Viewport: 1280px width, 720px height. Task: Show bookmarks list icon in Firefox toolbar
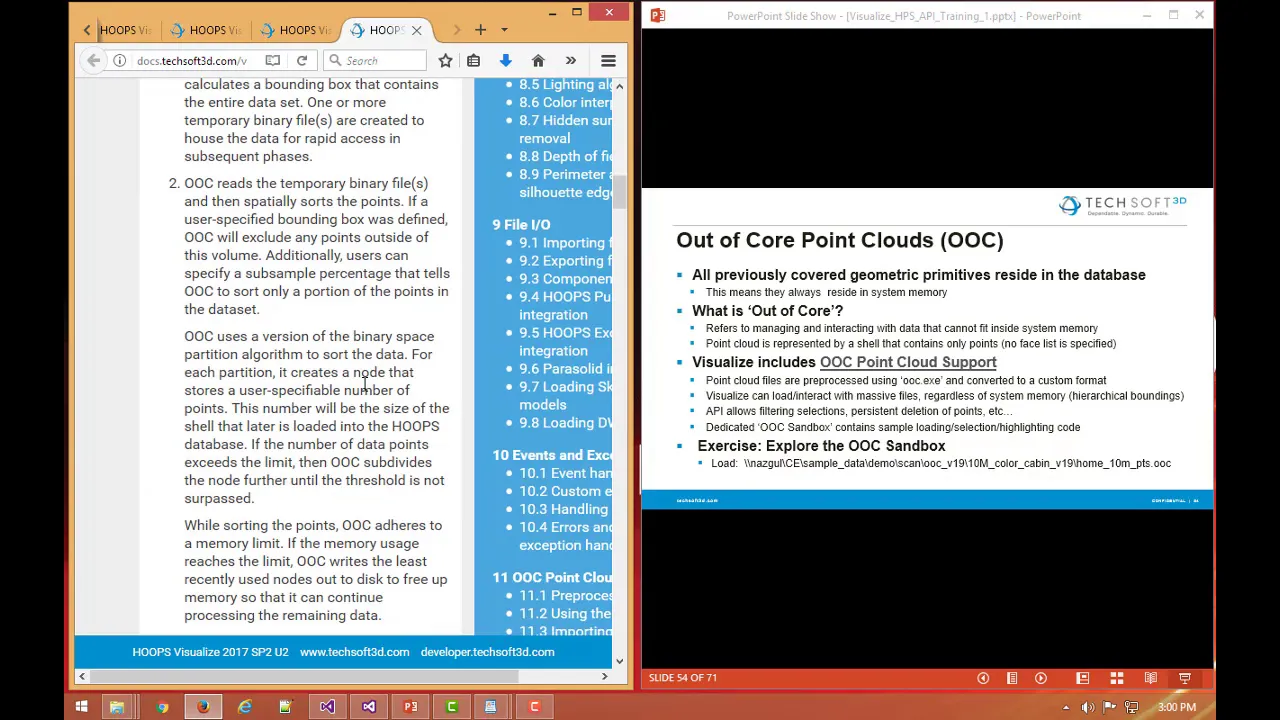pyautogui.click(x=473, y=61)
